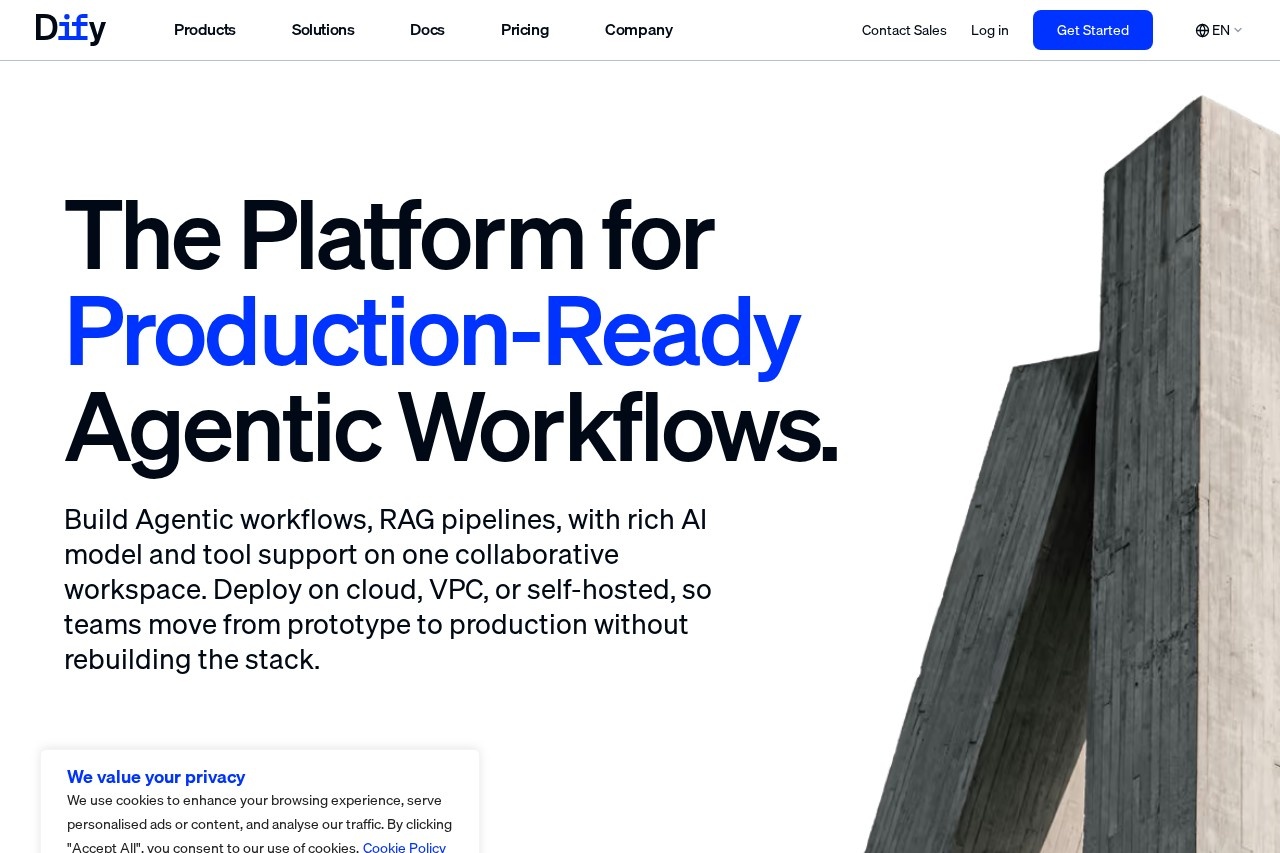This screenshot has height=853, width=1280.
Task: Open the Cookie Policy link
Action: (x=404, y=847)
